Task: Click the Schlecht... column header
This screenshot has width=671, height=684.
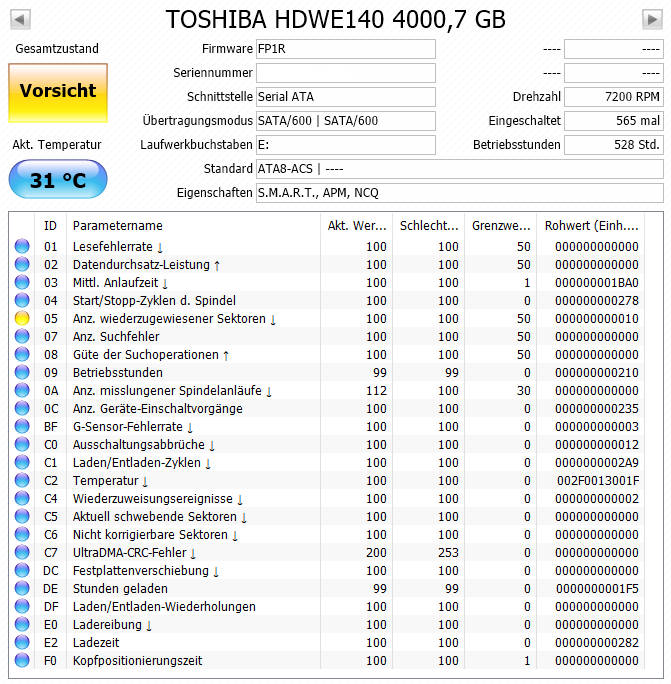Action: [429, 226]
